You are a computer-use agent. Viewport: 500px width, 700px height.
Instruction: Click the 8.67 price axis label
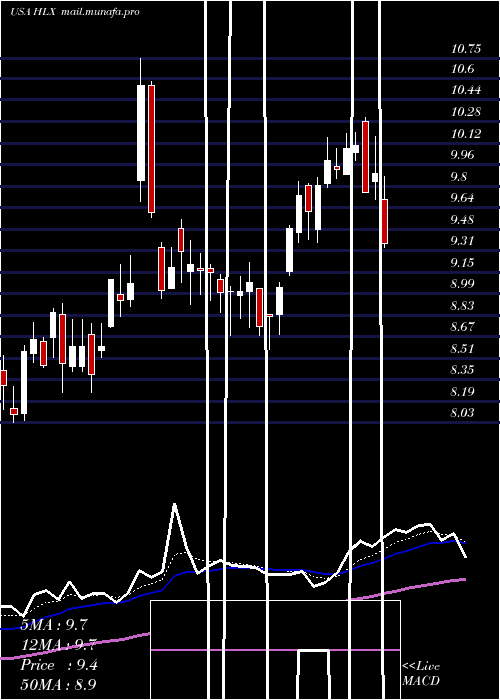(x=462, y=327)
